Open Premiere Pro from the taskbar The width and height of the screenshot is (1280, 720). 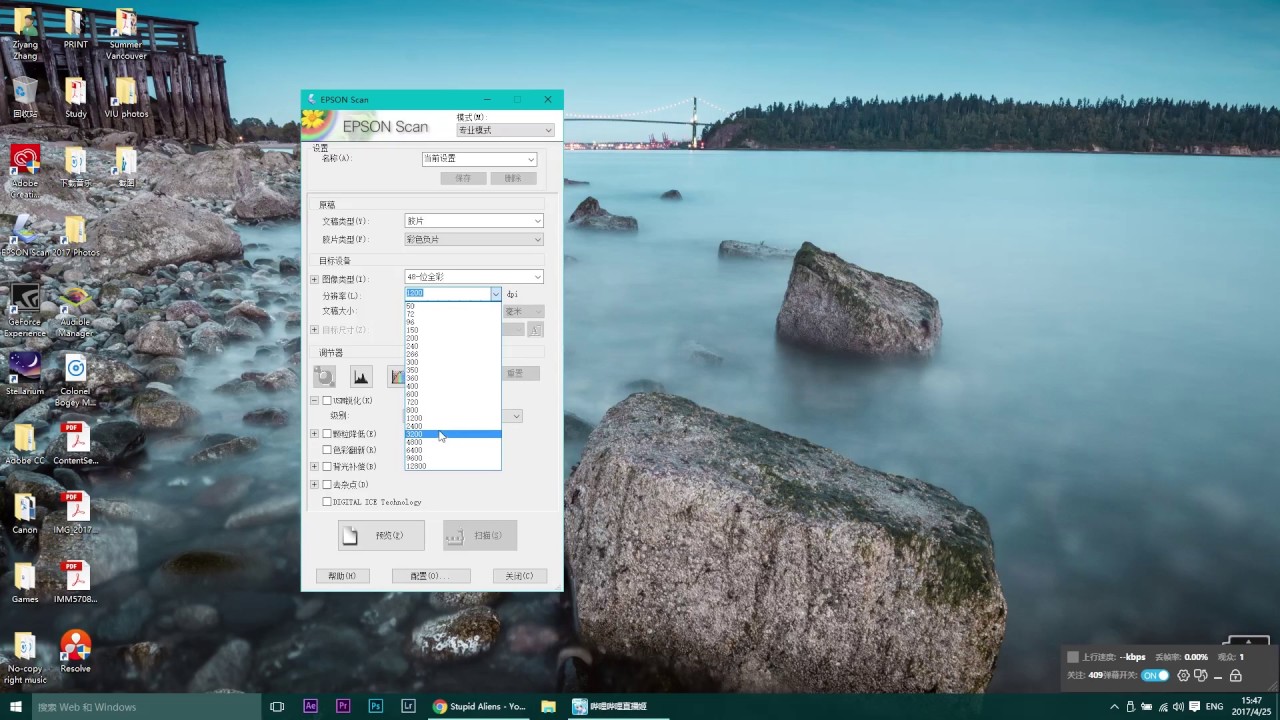pos(343,706)
